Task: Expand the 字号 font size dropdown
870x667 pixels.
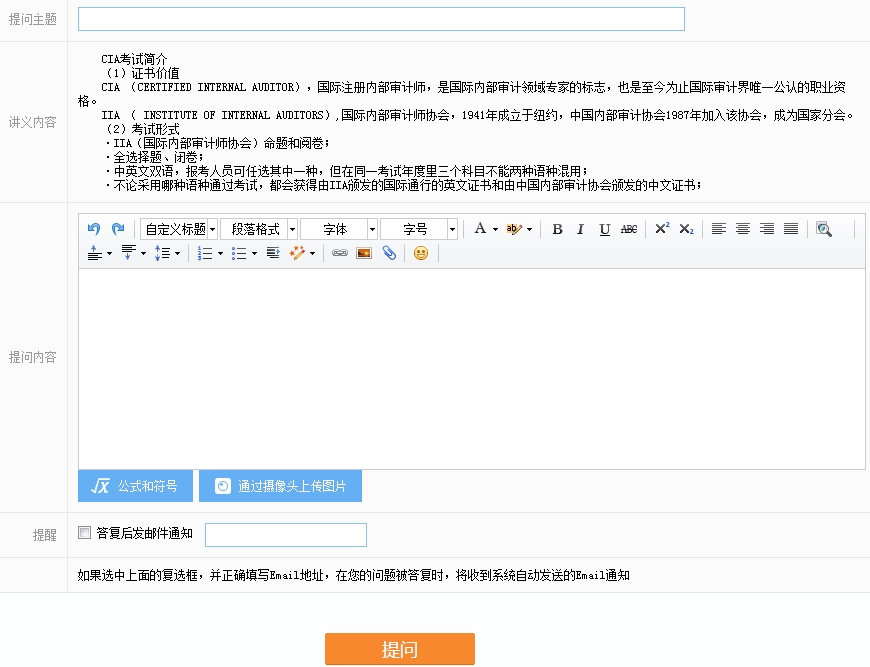Action: tap(419, 229)
